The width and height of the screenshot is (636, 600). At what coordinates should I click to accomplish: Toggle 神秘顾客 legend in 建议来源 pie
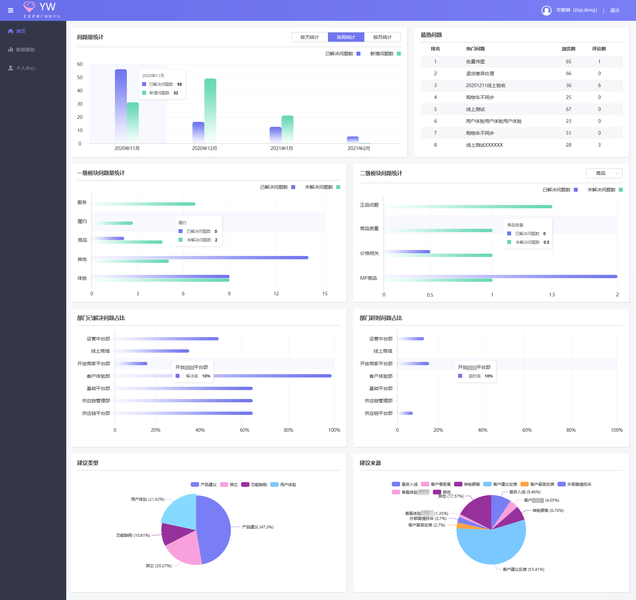pyautogui.click(x=467, y=484)
